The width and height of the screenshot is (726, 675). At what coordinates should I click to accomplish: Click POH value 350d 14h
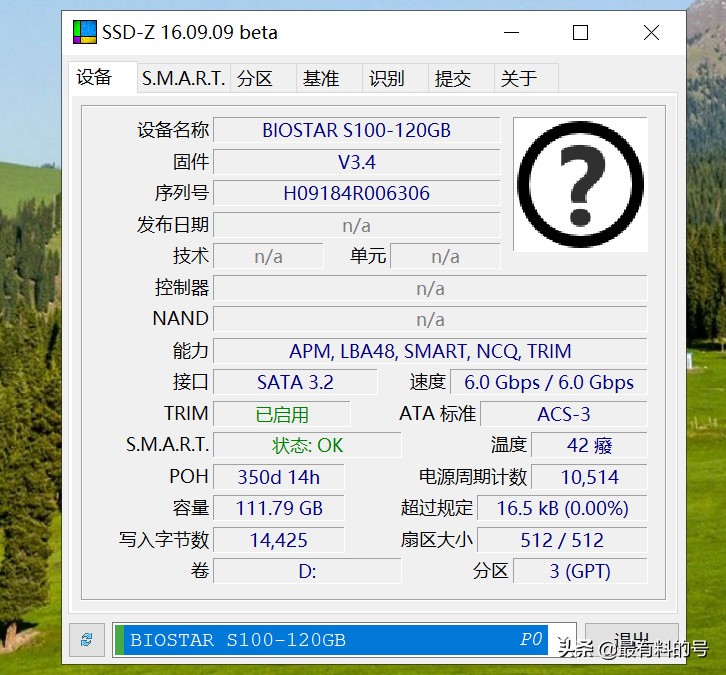[279, 477]
